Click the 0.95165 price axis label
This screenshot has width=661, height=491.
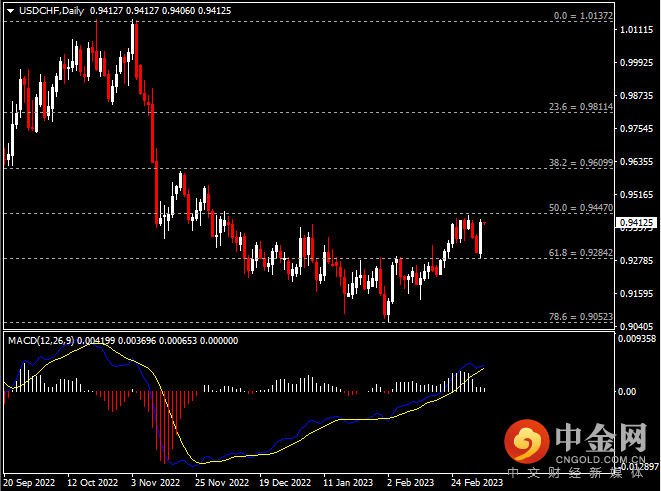[637, 194]
